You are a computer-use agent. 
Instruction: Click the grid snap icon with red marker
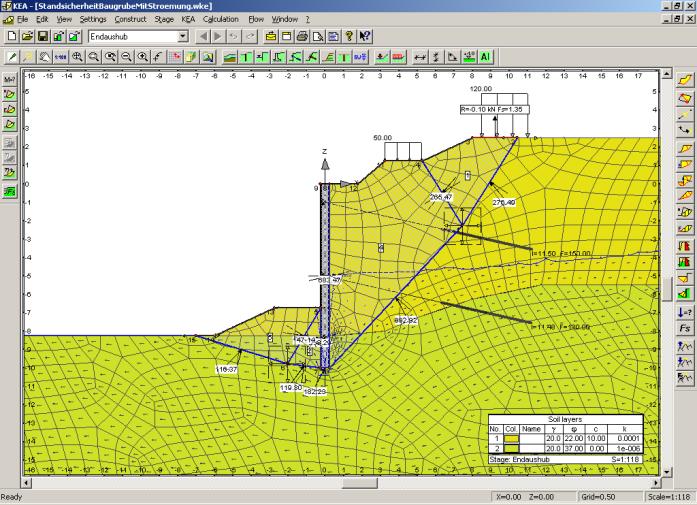tap(175, 57)
